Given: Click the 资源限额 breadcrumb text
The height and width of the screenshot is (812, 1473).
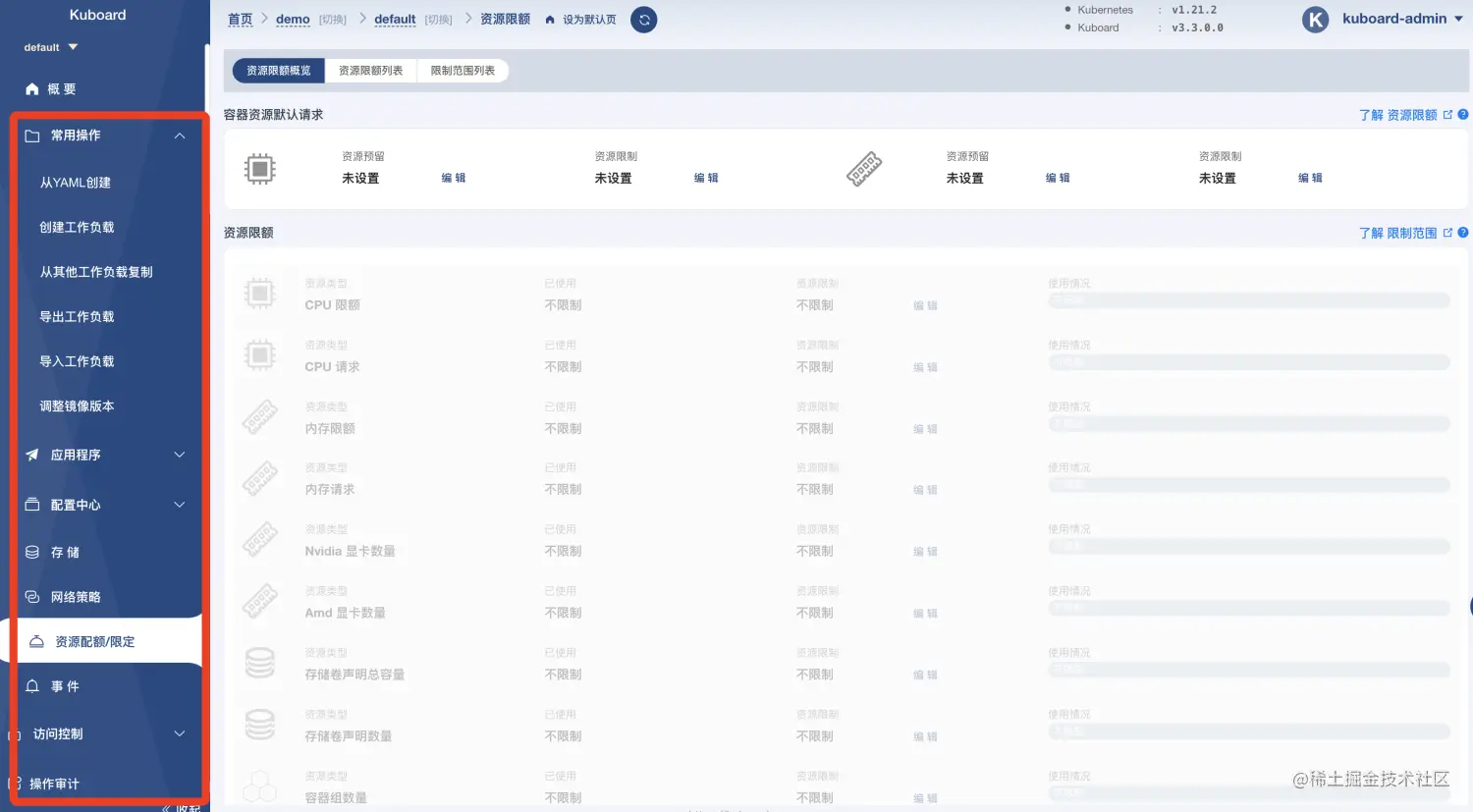Looking at the screenshot, I should pos(505,20).
